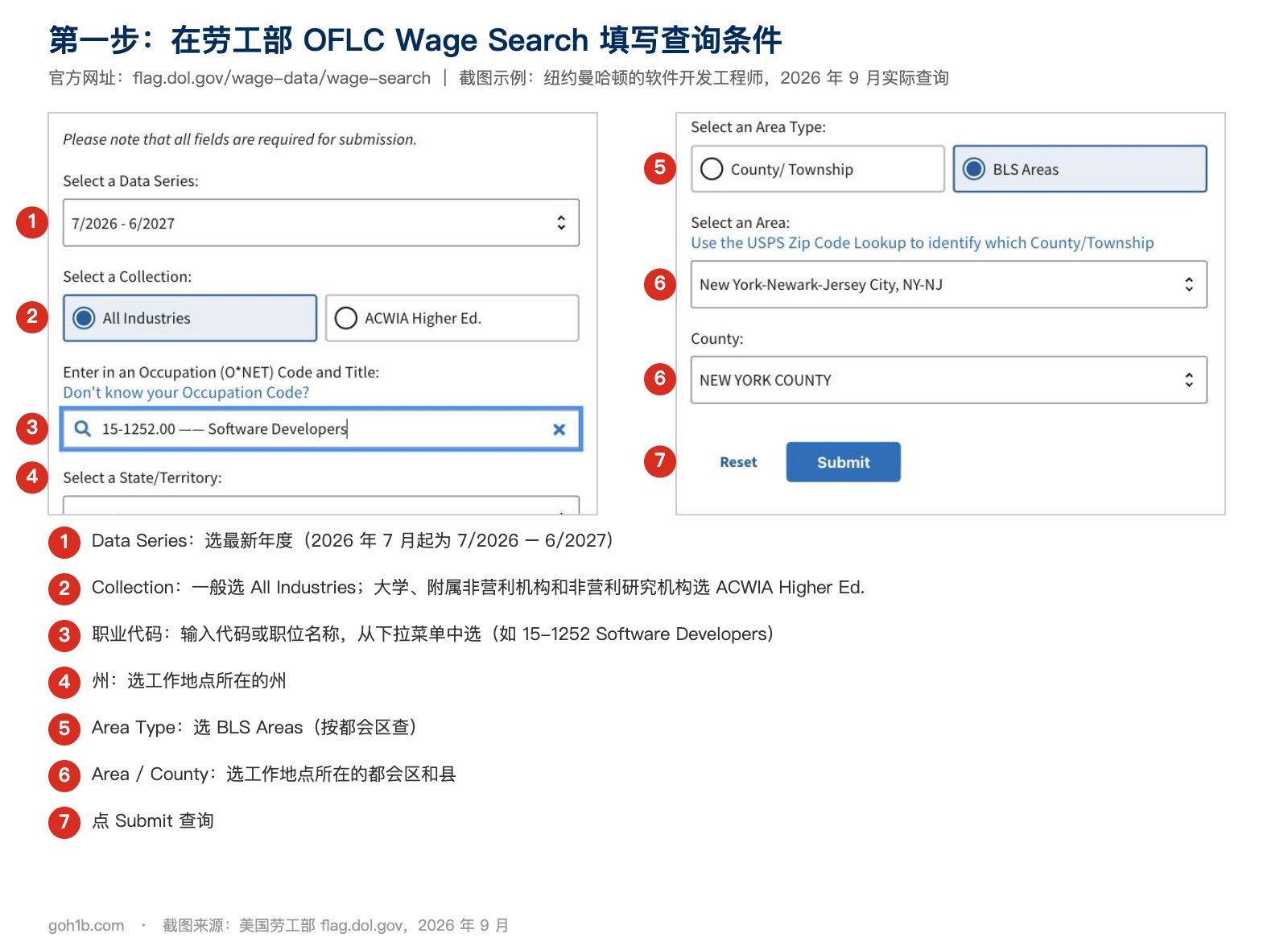This screenshot has width=1288, height=950.
Task: Click the magnifier icon in the occupation search field
Action: pyautogui.click(x=82, y=428)
